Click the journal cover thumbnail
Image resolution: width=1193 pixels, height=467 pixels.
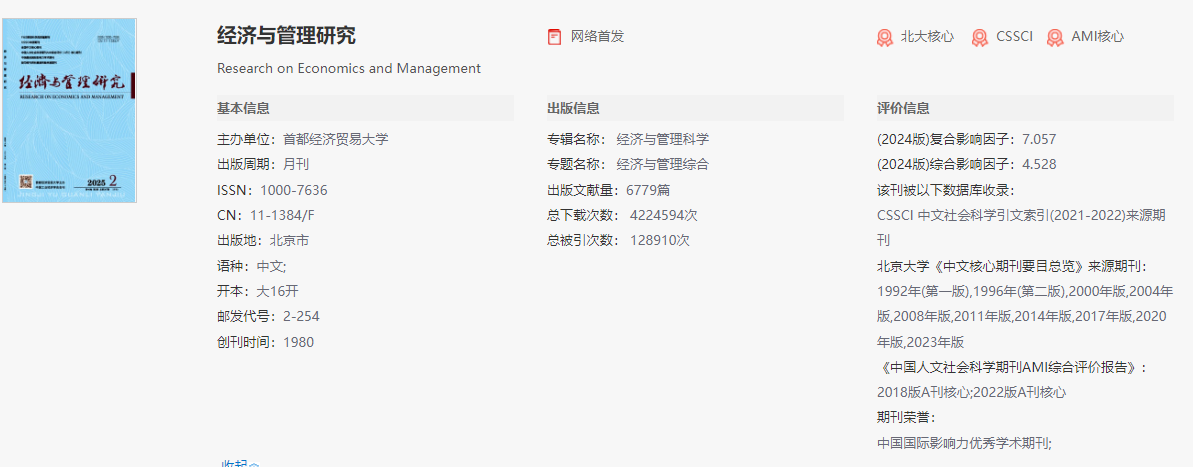coord(69,111)
